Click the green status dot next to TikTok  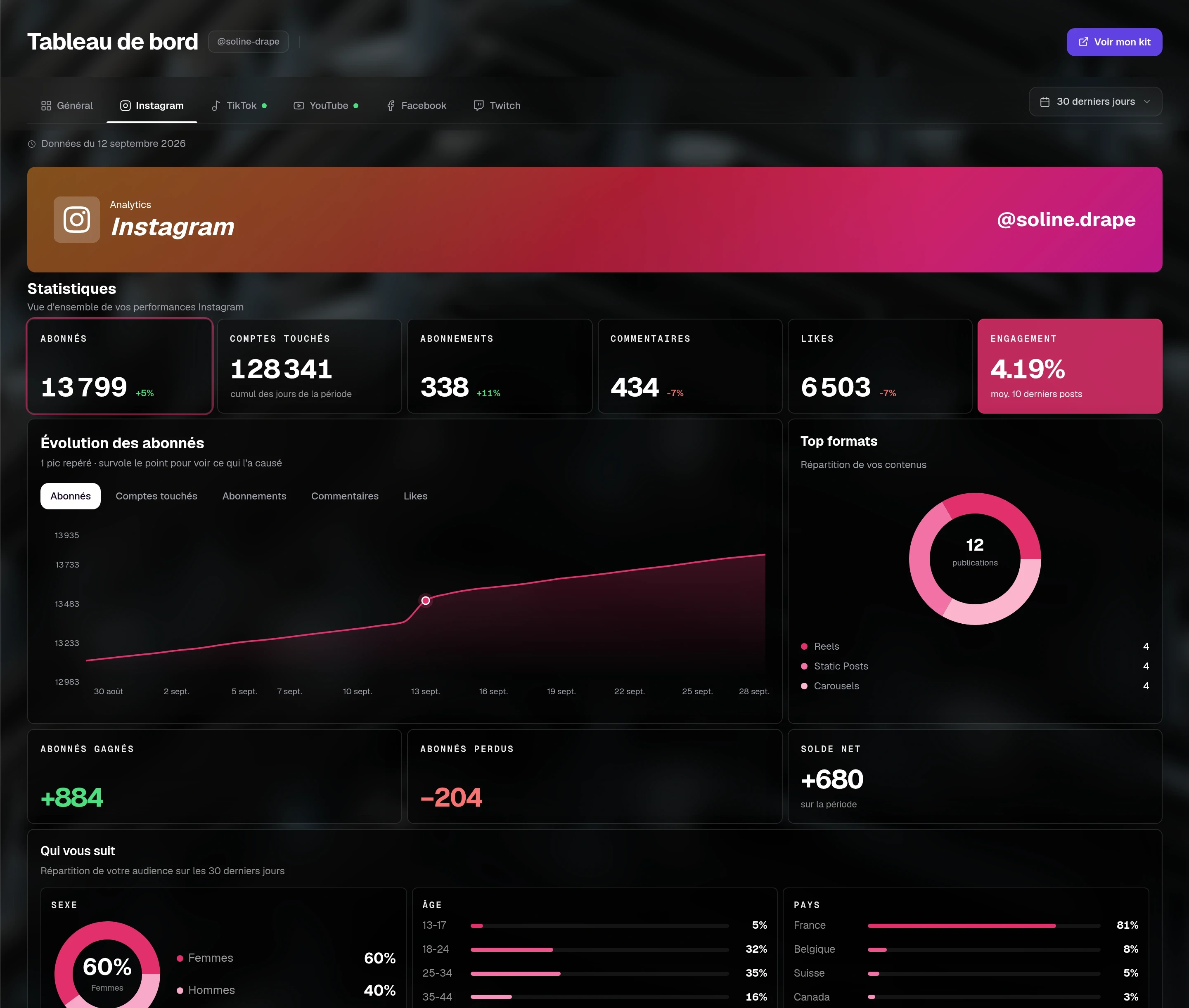264,106
